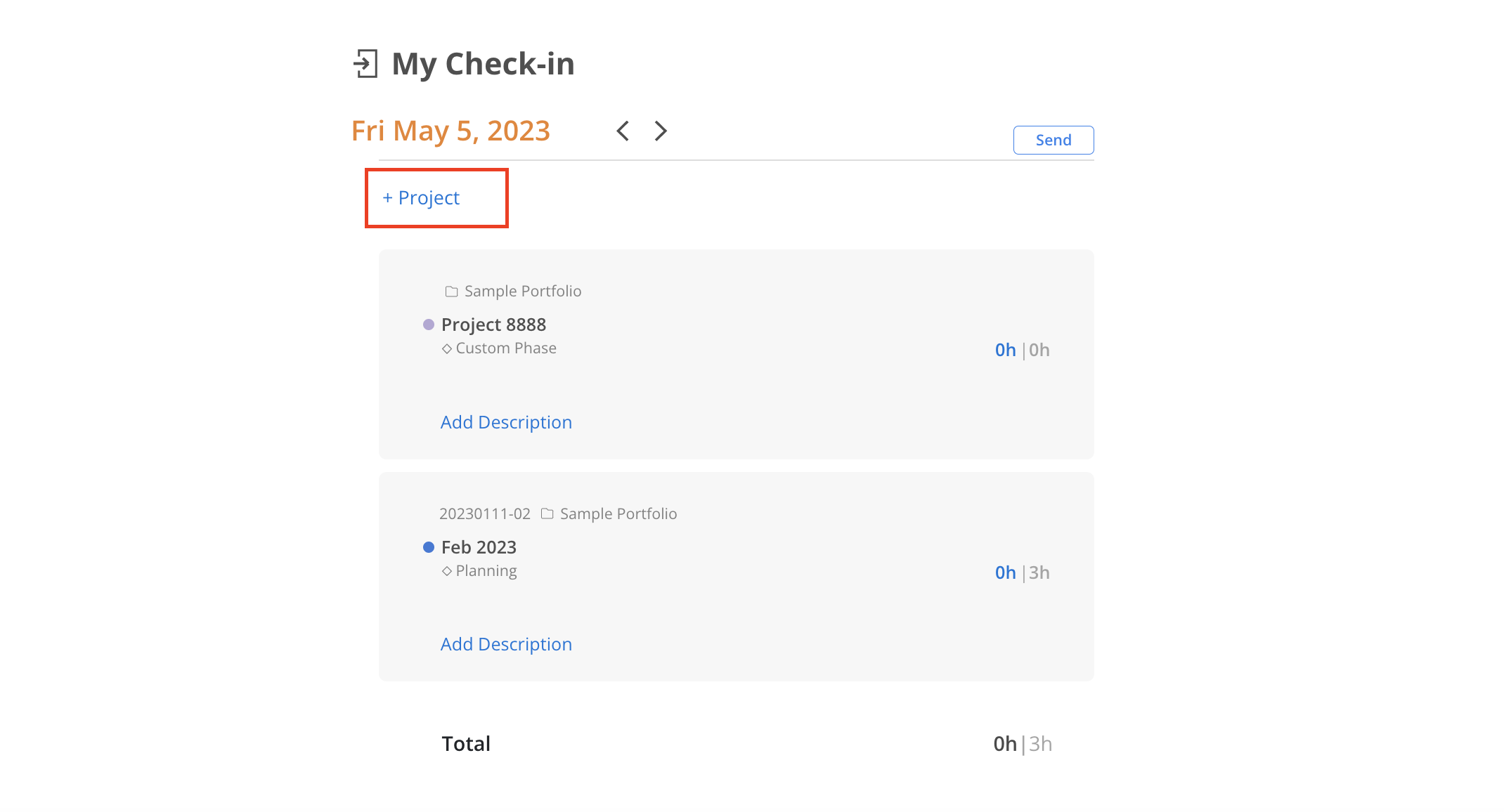Click the Fri May 5, 2023 date
This screenshot has width=1504, height=812.
[450, 131]
